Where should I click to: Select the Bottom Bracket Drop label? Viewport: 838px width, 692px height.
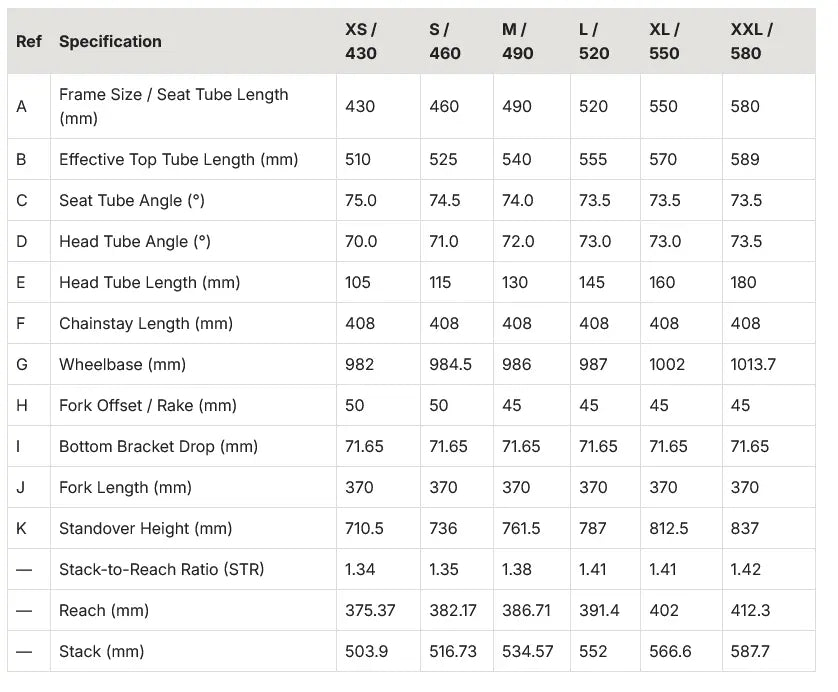159,447
